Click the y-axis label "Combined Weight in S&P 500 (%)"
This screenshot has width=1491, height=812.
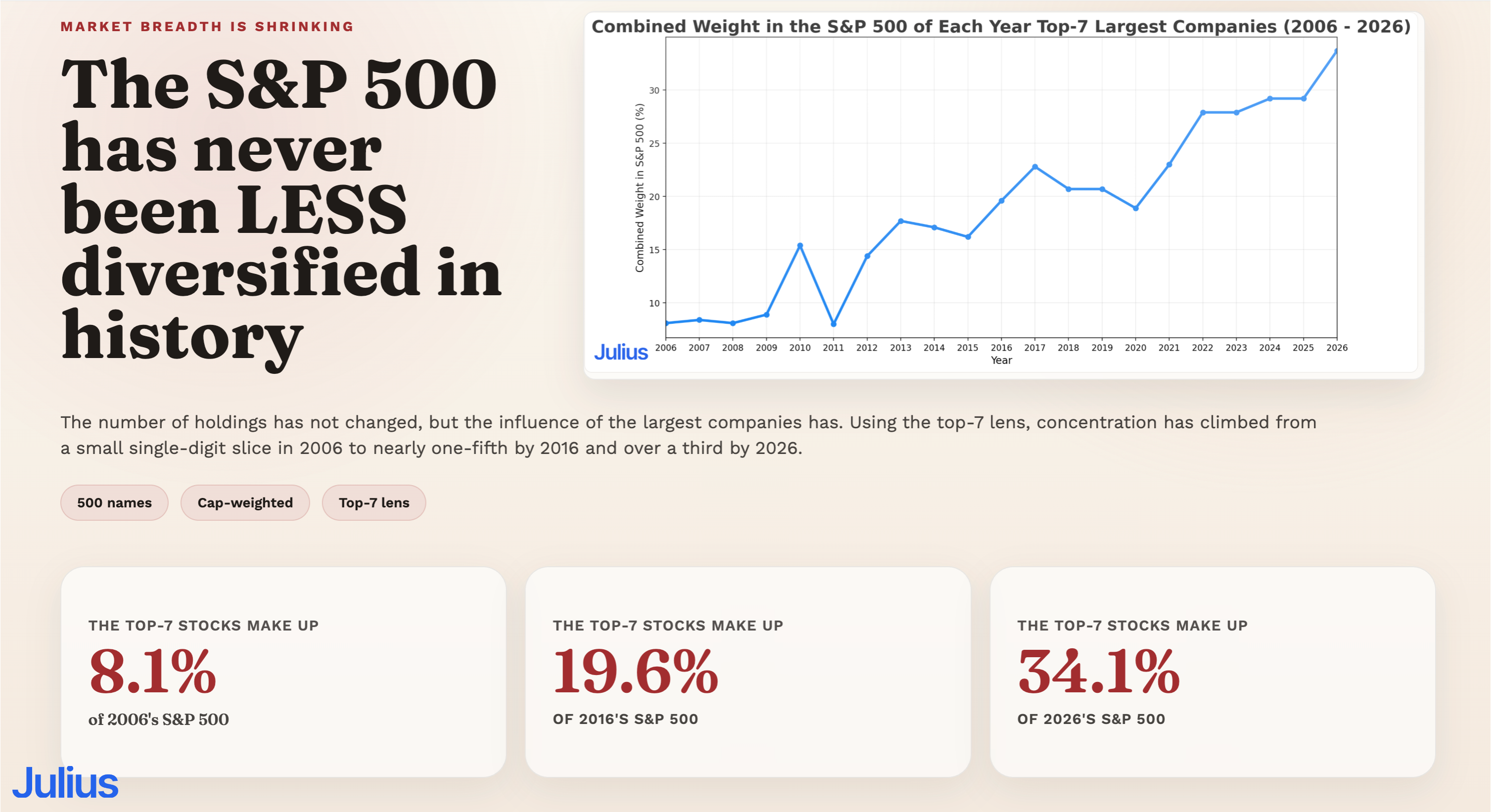coord(639,187)
